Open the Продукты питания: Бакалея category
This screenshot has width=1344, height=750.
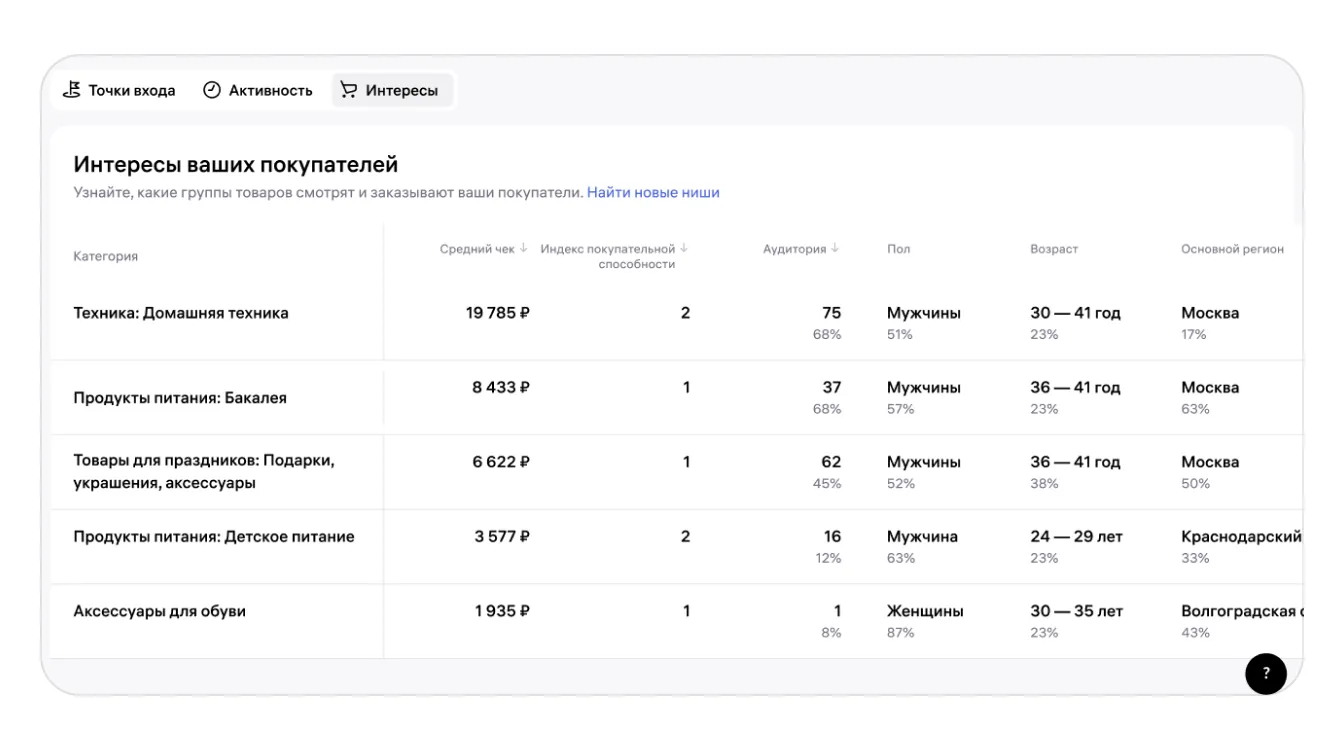tap(180, 398)
